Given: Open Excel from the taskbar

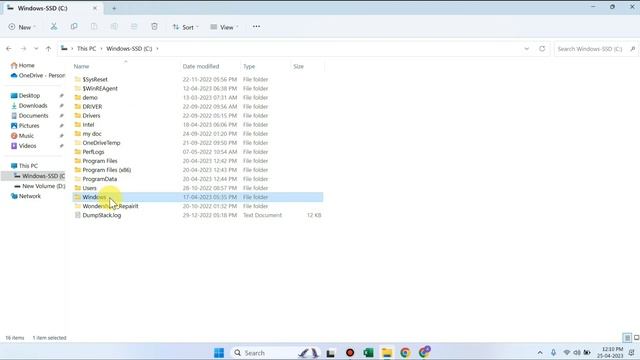Looking at the screenshot, I should [368, 353].
